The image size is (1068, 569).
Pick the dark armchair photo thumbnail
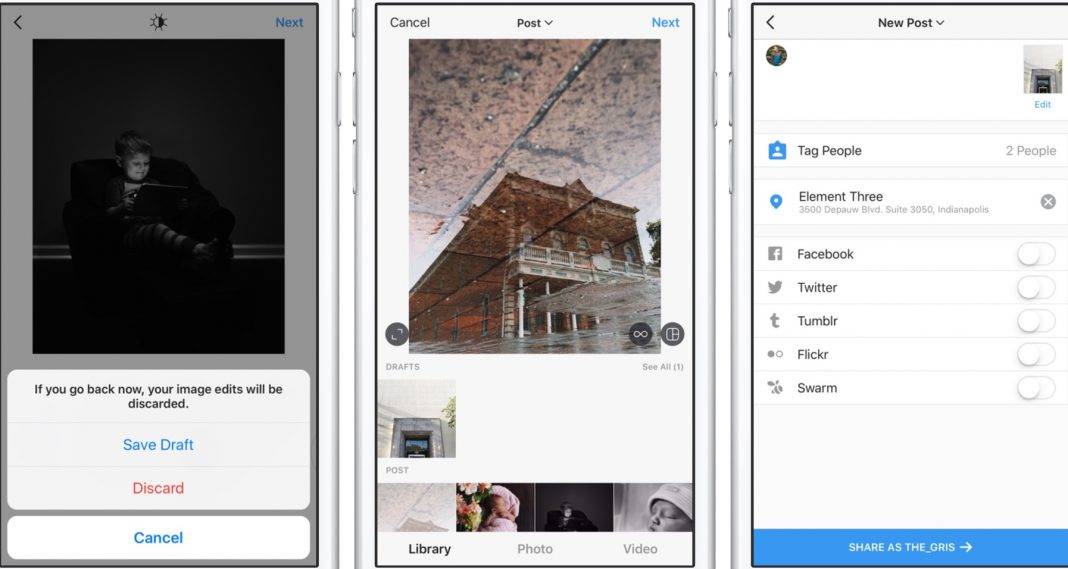click(x=574, y=508)
